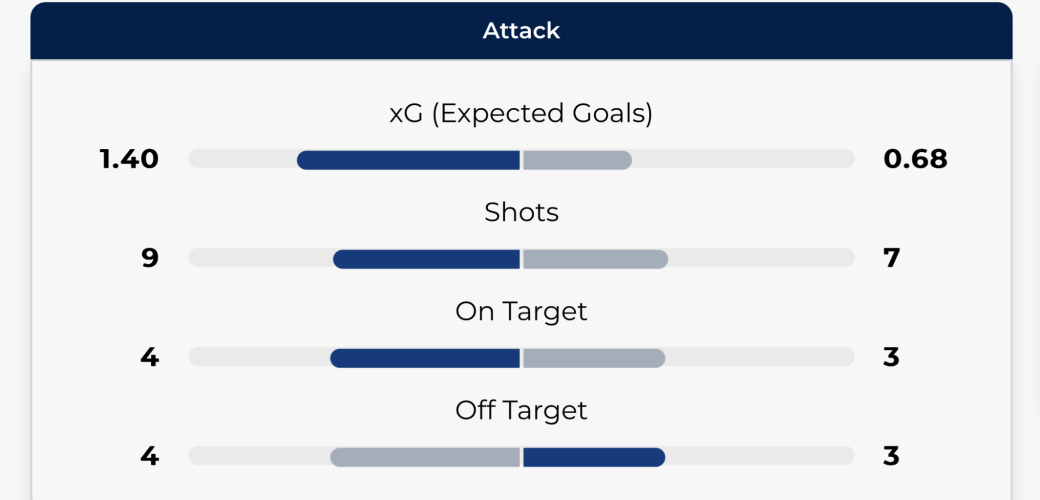Click the Off Target value 3
Viewport: 1040px width, 500px height.
[892, 456]
